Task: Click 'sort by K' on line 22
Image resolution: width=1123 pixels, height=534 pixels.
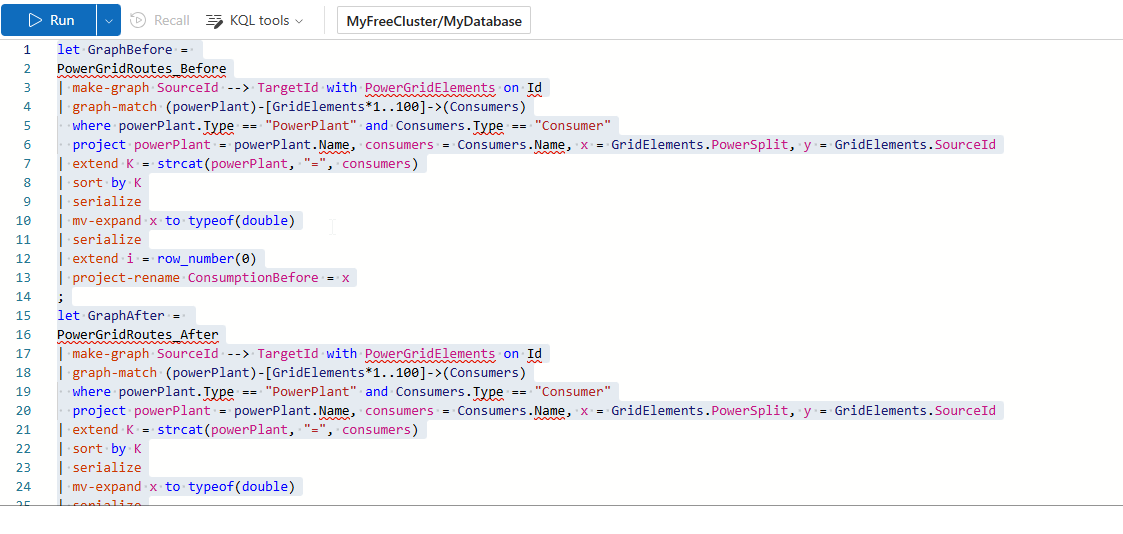Action: pos(107,449)
